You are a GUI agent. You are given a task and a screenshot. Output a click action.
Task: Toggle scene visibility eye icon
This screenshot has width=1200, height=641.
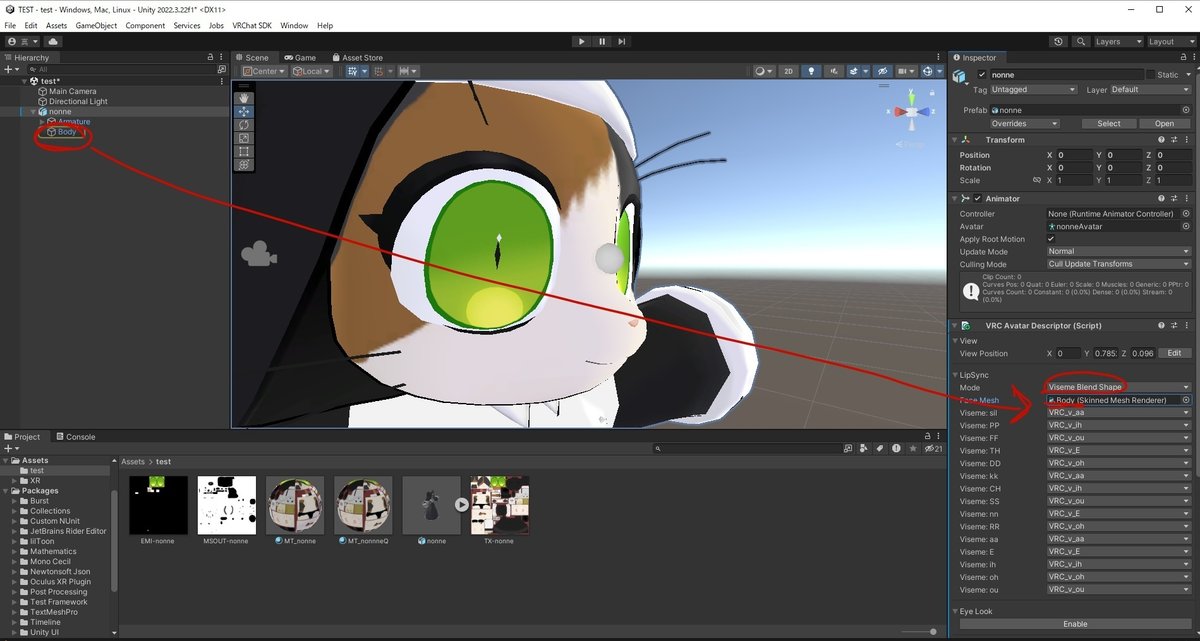coord(882,71)
